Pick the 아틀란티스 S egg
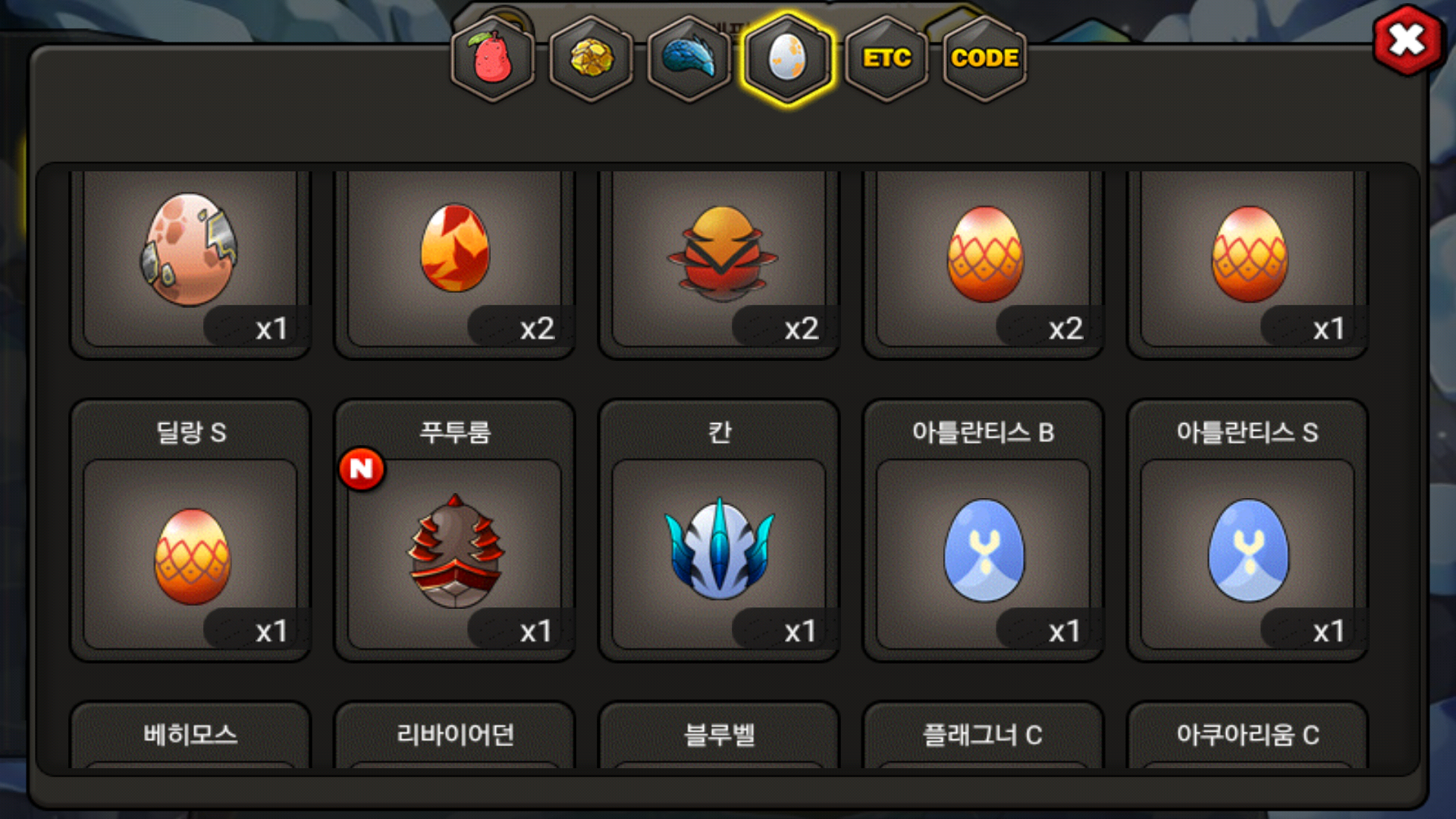The width and height of the screenshot is (1456, 819). tap(1247, 531)
